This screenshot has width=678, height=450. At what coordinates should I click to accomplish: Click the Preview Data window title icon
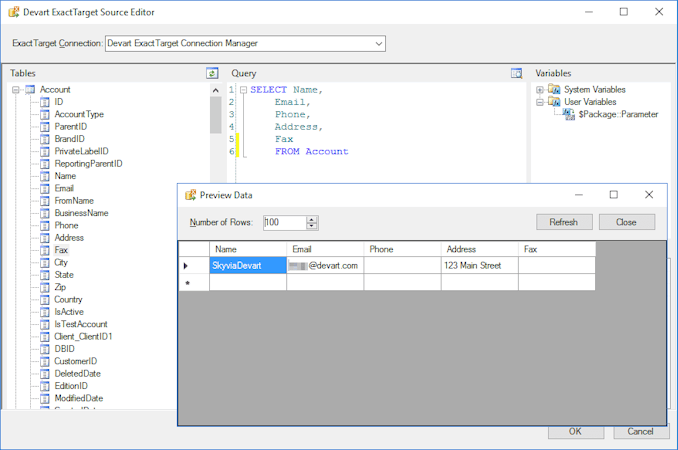coord(190,195)
